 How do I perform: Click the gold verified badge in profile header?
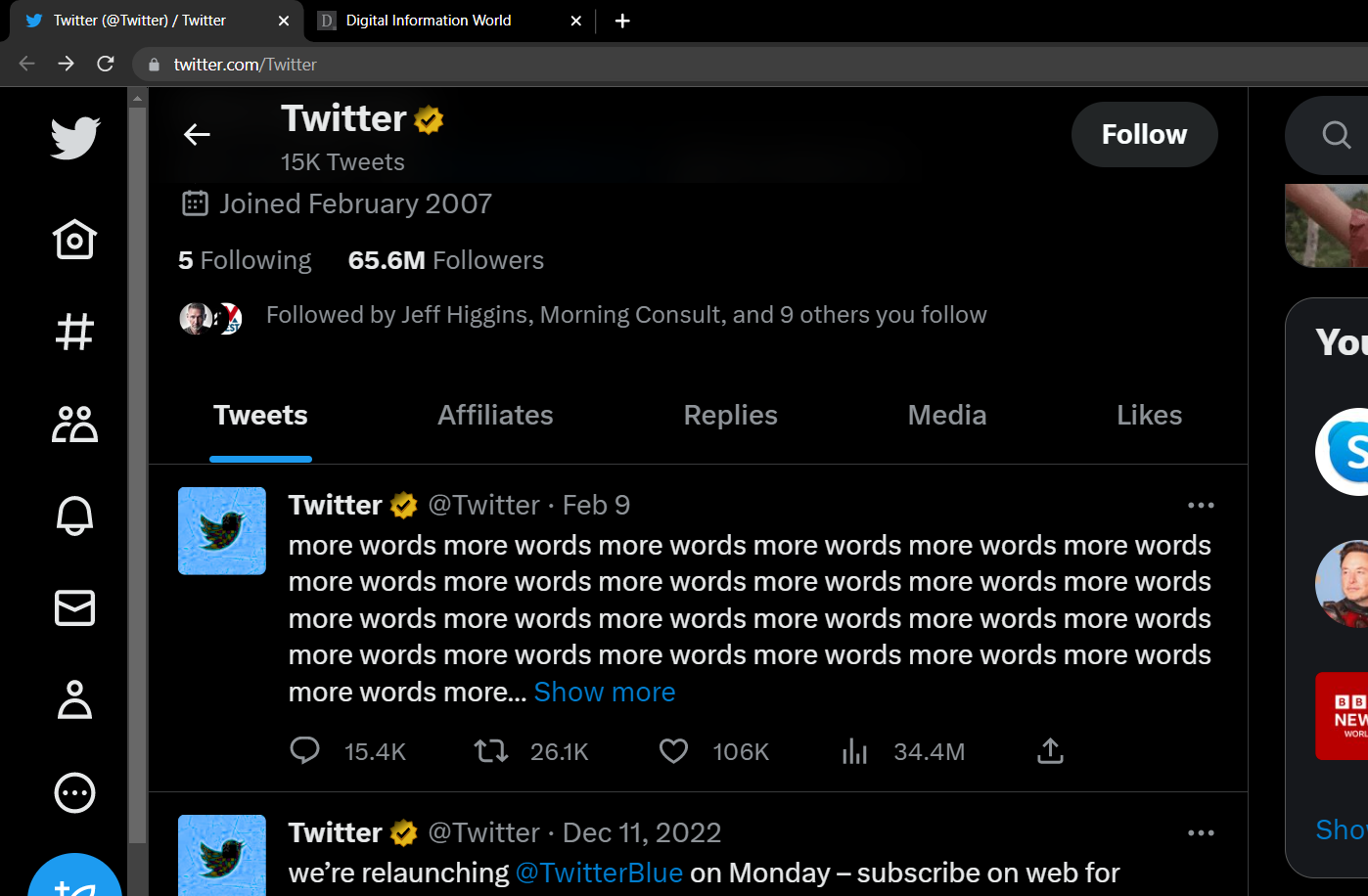(x=429, y=119)
